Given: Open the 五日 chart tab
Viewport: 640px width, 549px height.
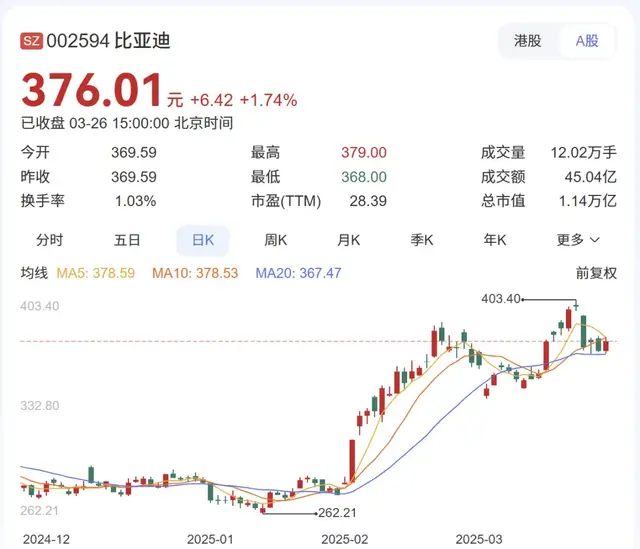Looking at the screenshot, I should (127, 240).
